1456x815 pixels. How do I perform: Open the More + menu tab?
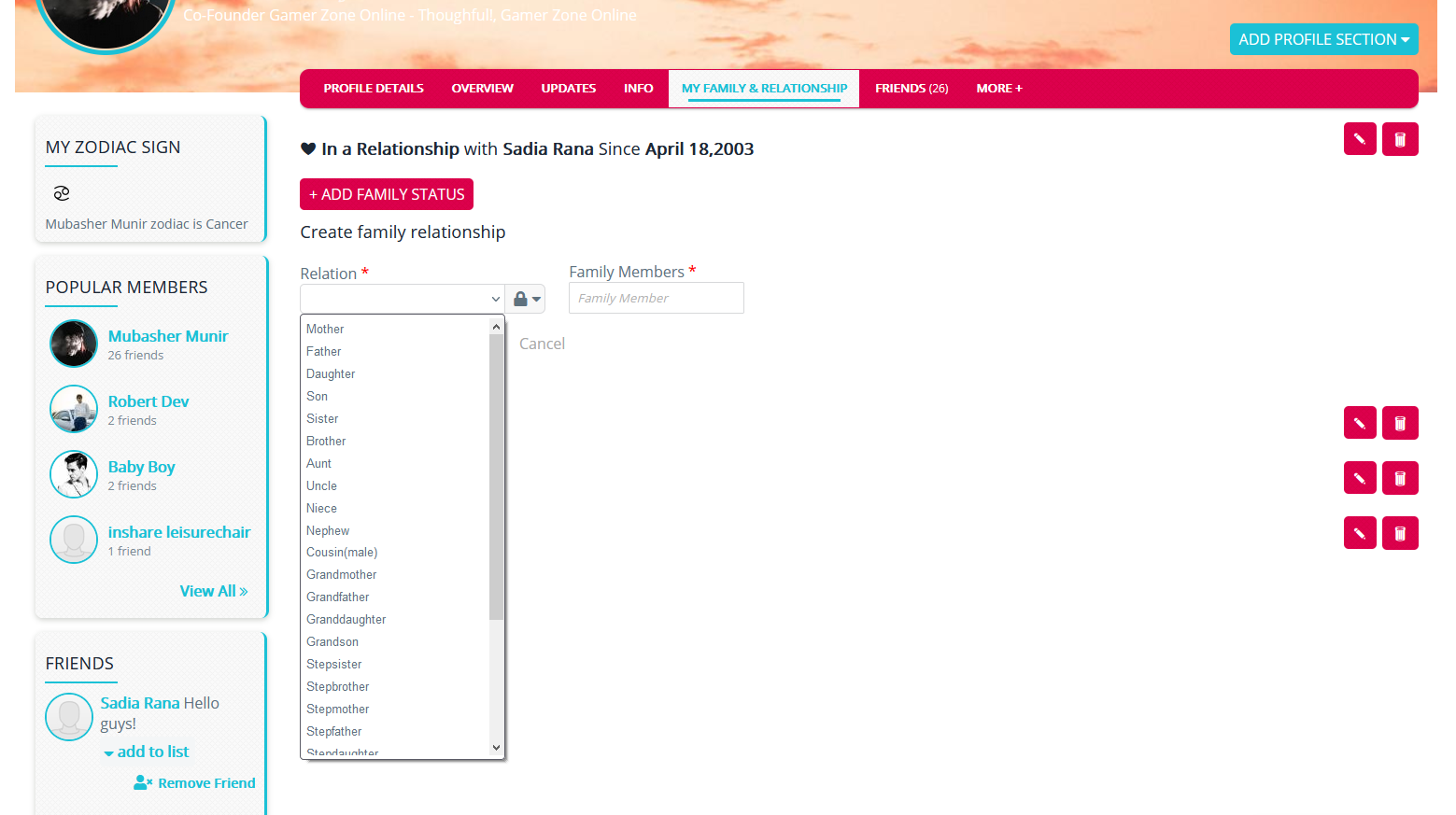tap(998, 89)
